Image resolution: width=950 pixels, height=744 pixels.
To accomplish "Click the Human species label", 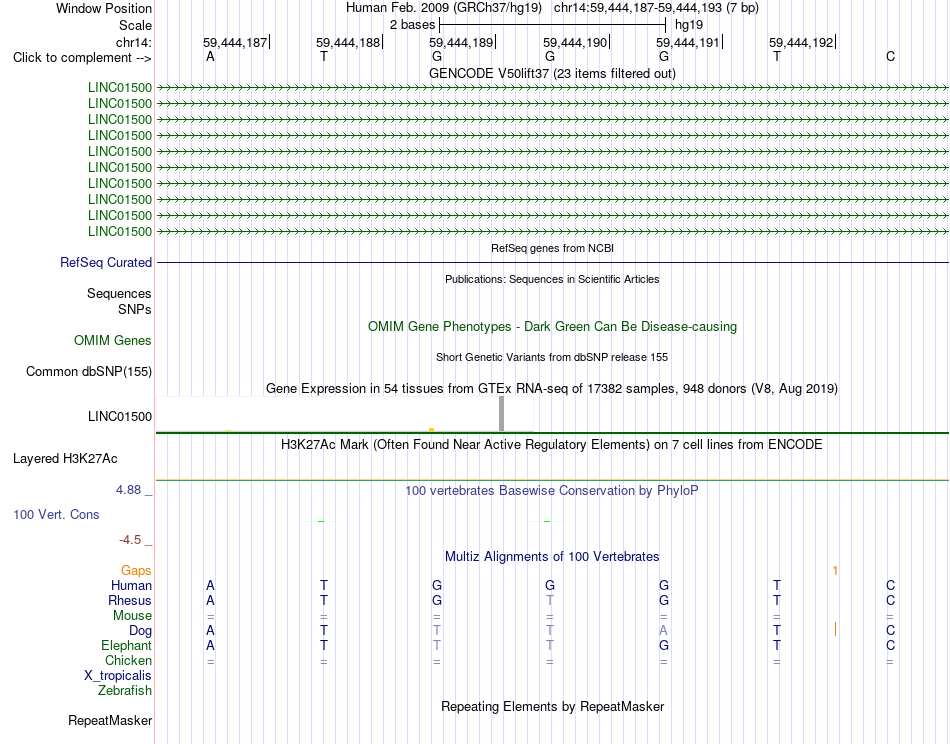I will tap(131, 585).
